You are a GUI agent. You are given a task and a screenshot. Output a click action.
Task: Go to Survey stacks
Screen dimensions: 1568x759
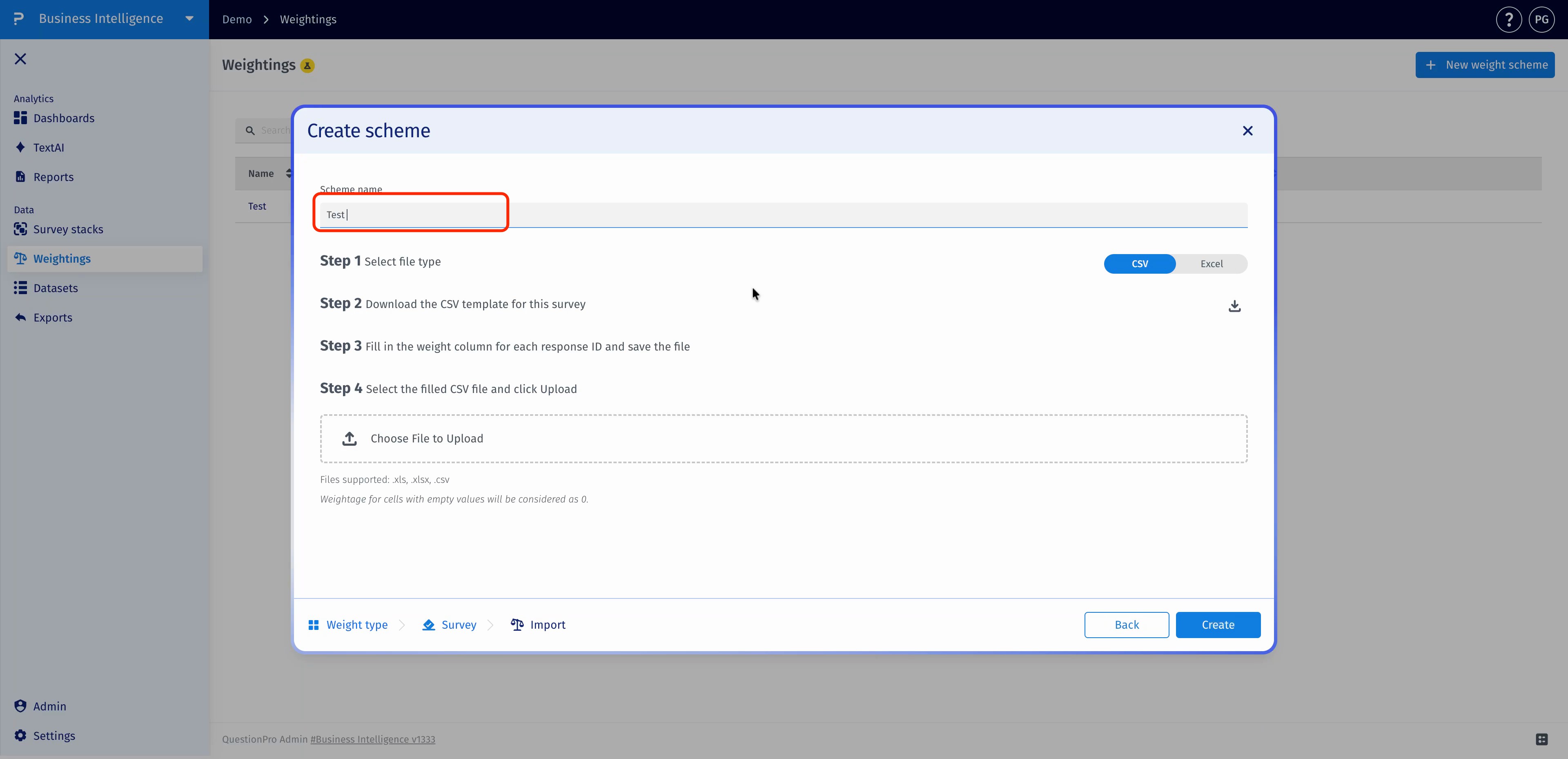(67, 230)
